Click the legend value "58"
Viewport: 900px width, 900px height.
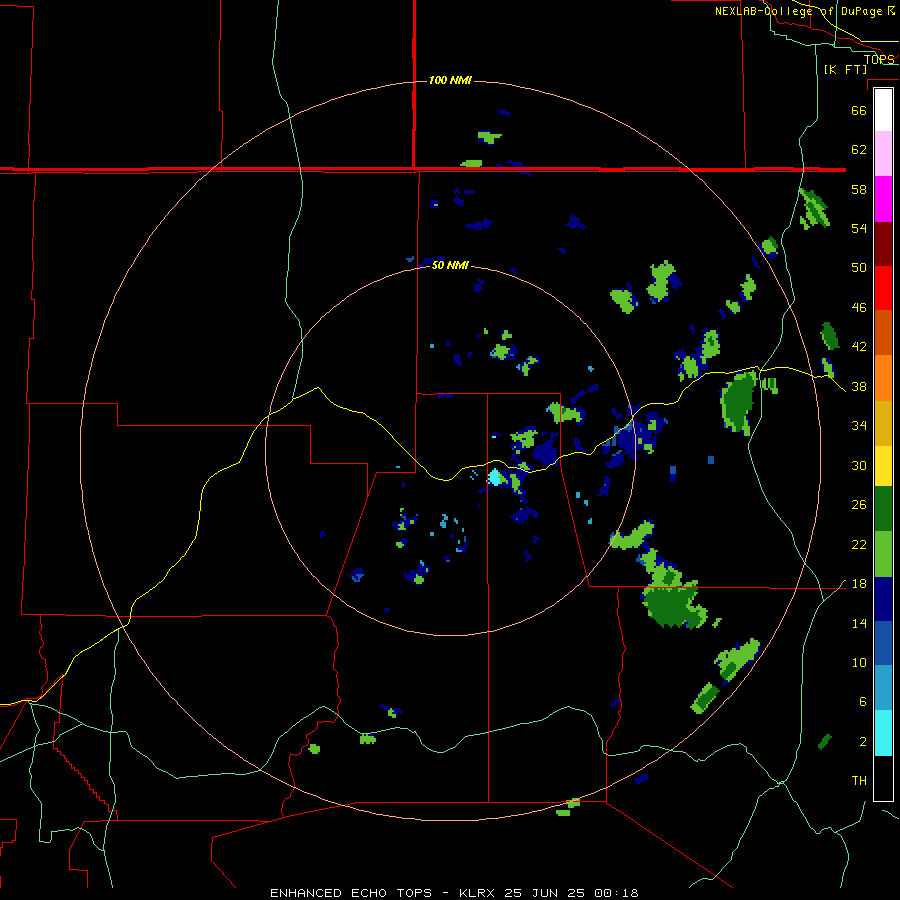[859, 189]
